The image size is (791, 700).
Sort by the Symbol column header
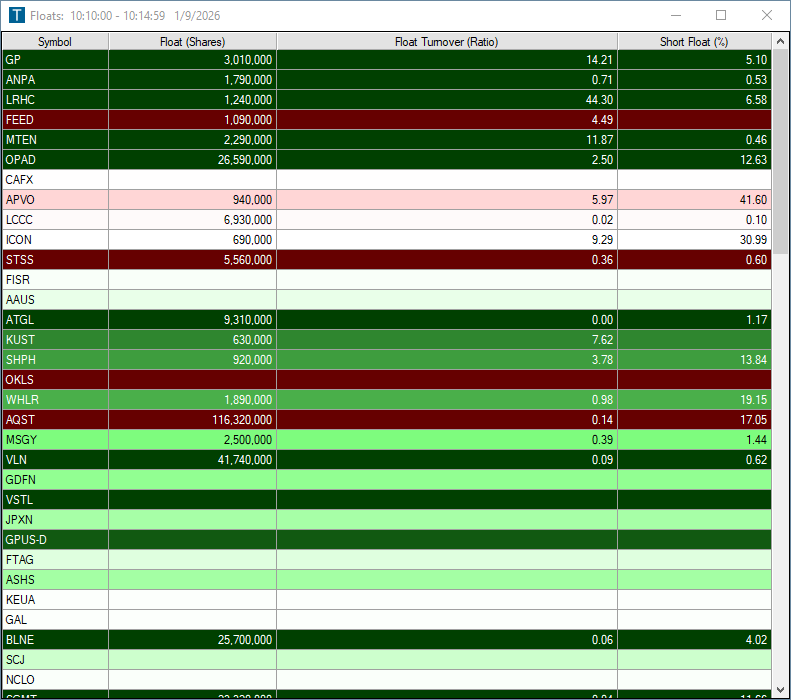click(x=55, y=42)
